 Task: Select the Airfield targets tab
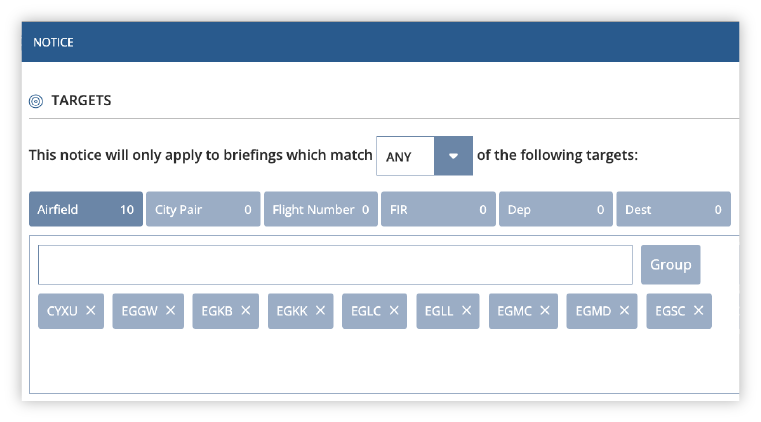(86, 209)
